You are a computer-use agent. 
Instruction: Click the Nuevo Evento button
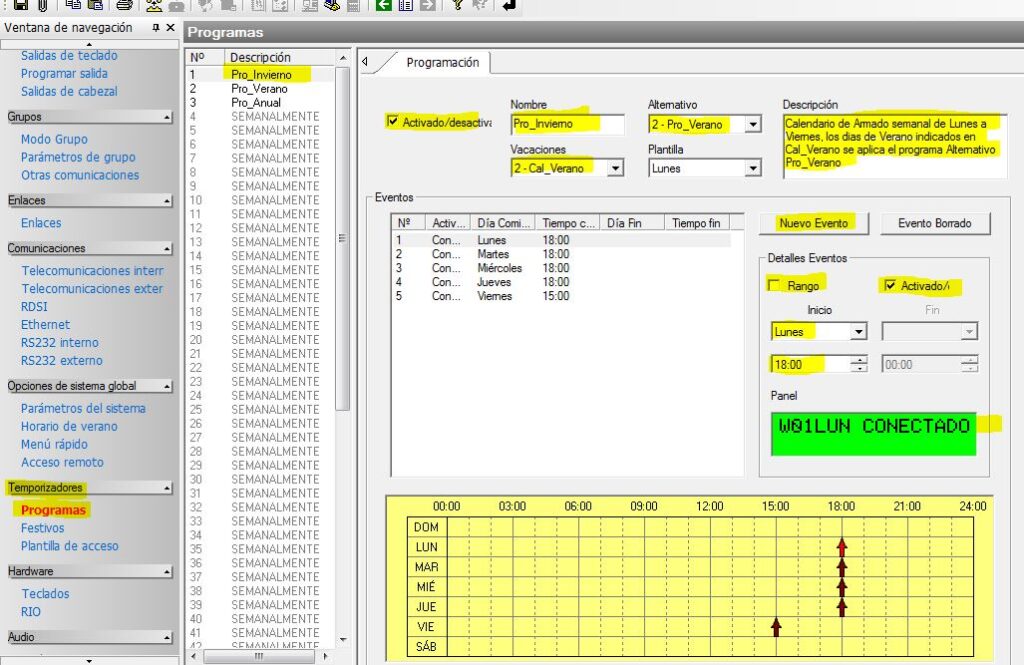pos(814,223)
